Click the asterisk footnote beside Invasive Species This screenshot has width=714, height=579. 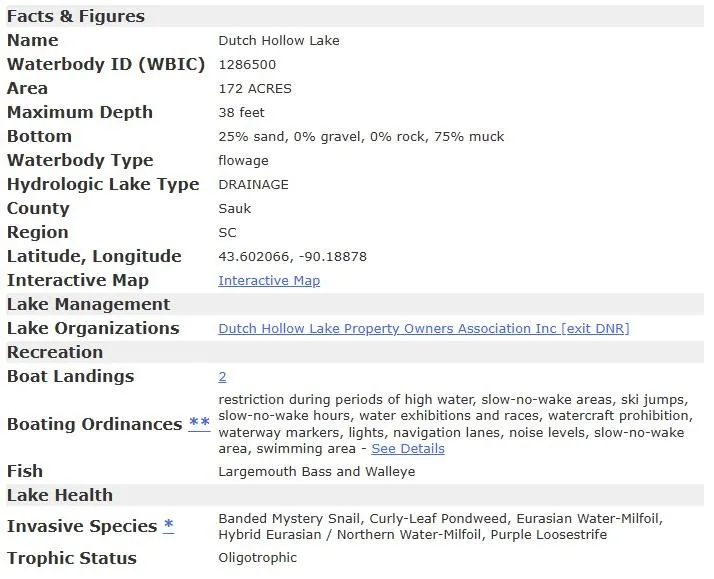coord(169,526)
